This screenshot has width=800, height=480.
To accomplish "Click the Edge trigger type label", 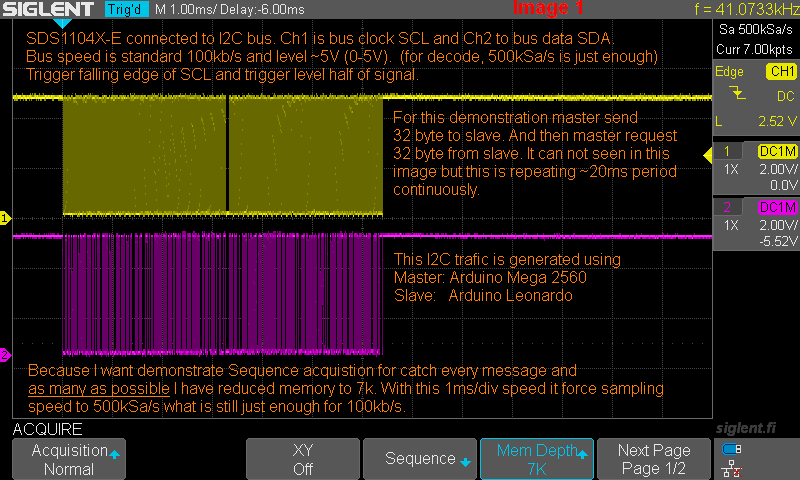I will tap(729, 71).
